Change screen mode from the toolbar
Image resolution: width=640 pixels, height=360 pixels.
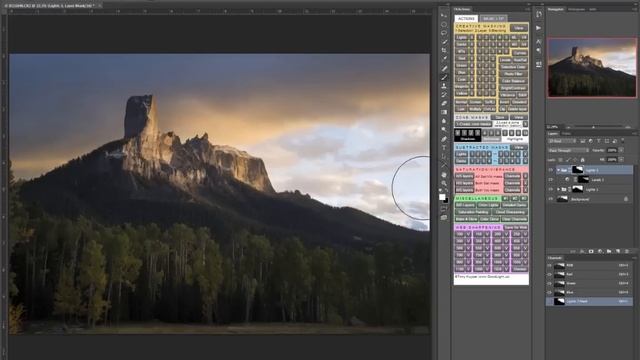pos(444,218)
